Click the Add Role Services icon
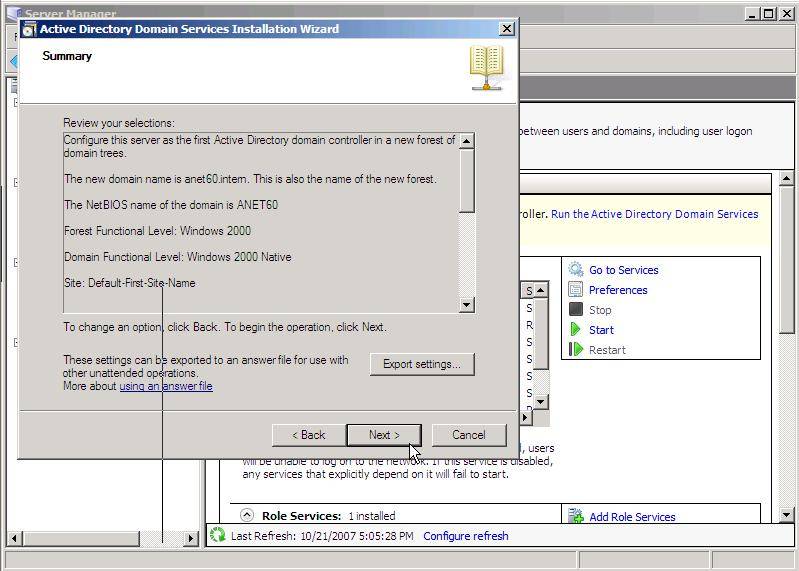Image resolution: width=799 pixels, height=571 pixels. [576, 515]
